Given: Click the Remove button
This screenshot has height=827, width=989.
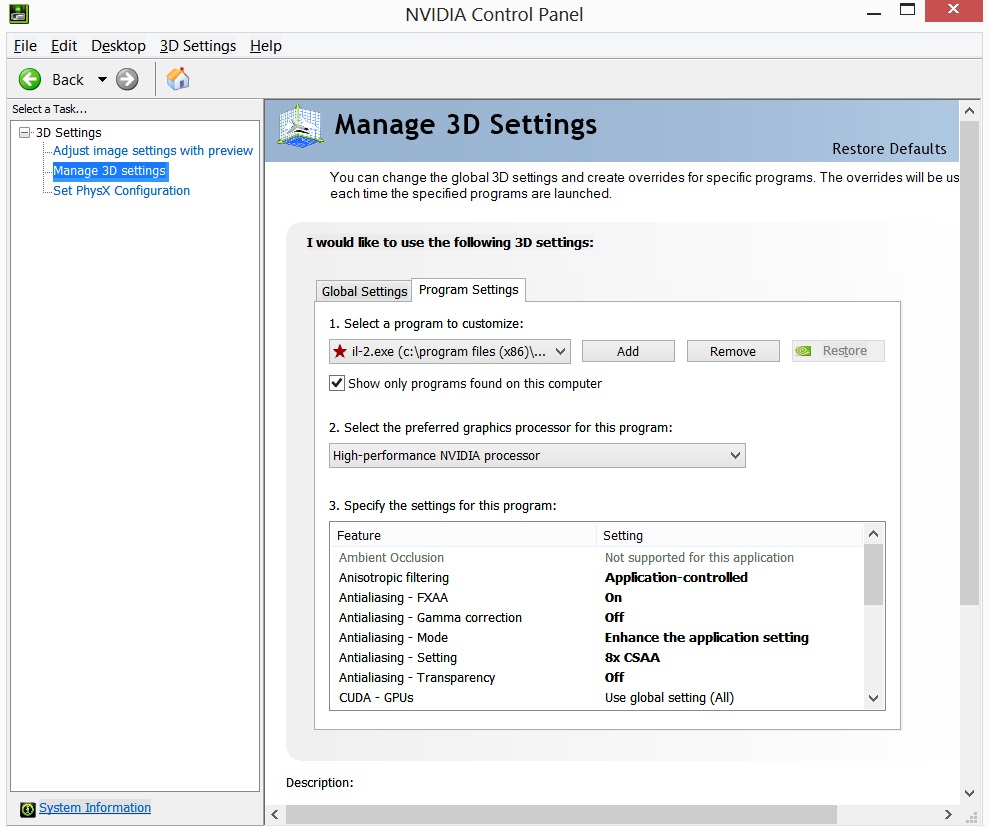Looking at the screenshot, I should pos(733,351).
